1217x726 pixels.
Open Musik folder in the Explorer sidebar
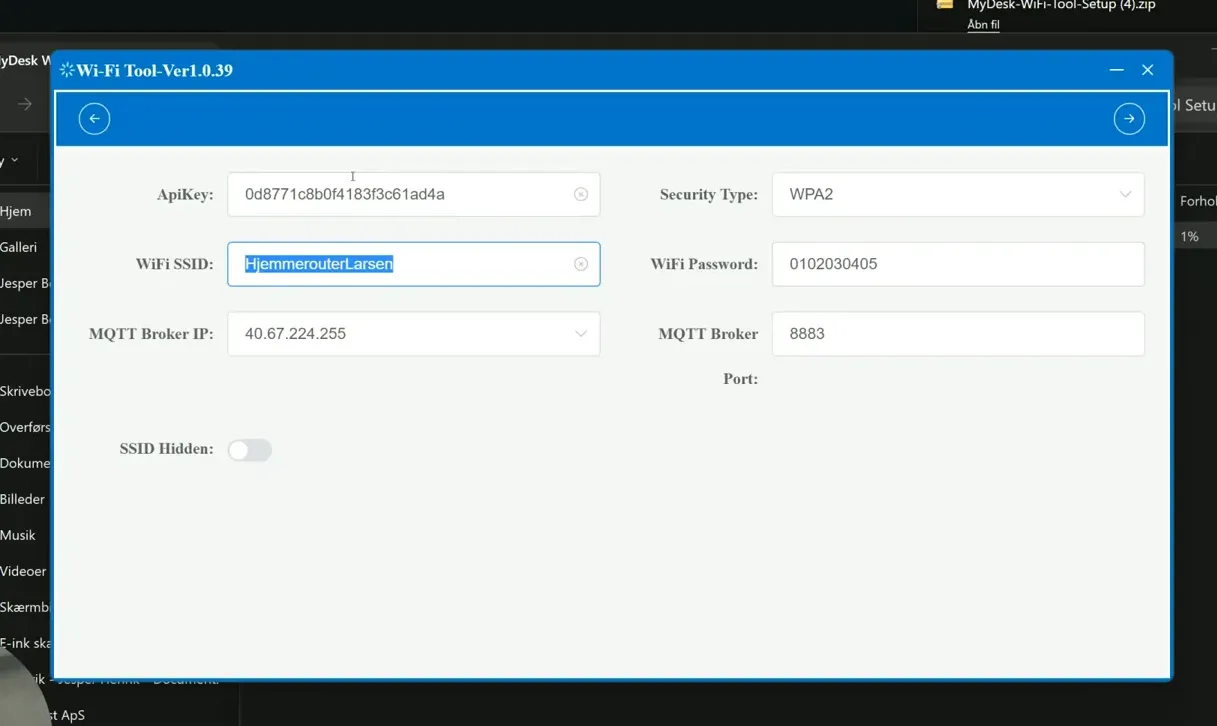18,535
